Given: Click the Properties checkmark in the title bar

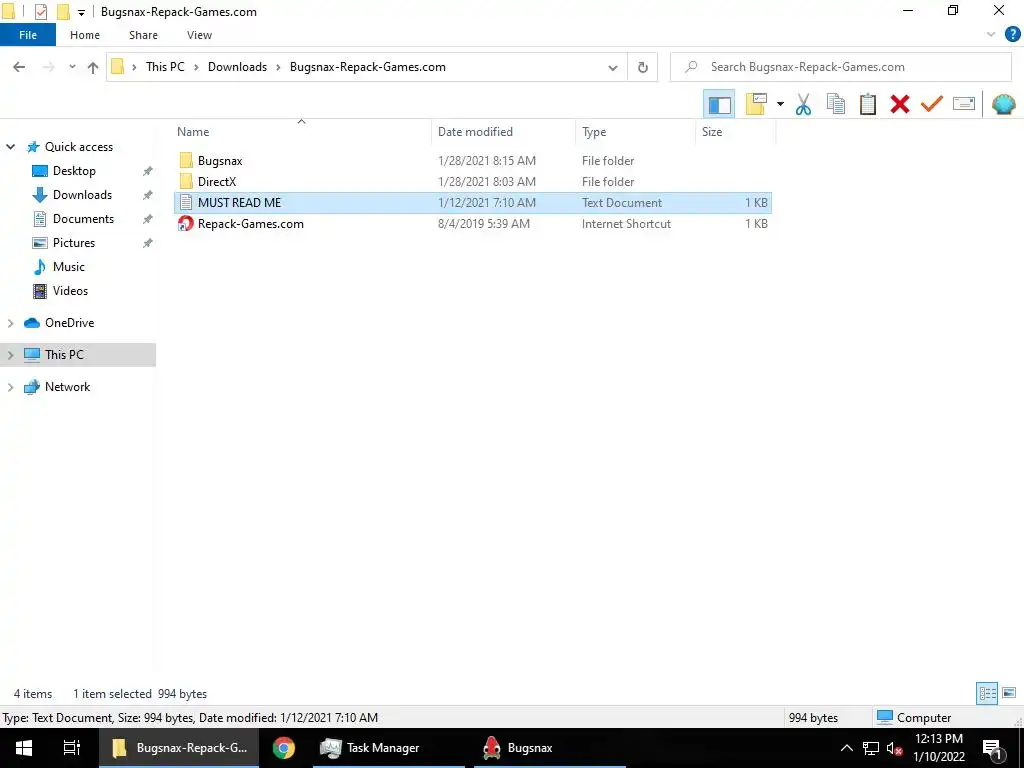Looking at the screenshot, I should pos(40,12).
